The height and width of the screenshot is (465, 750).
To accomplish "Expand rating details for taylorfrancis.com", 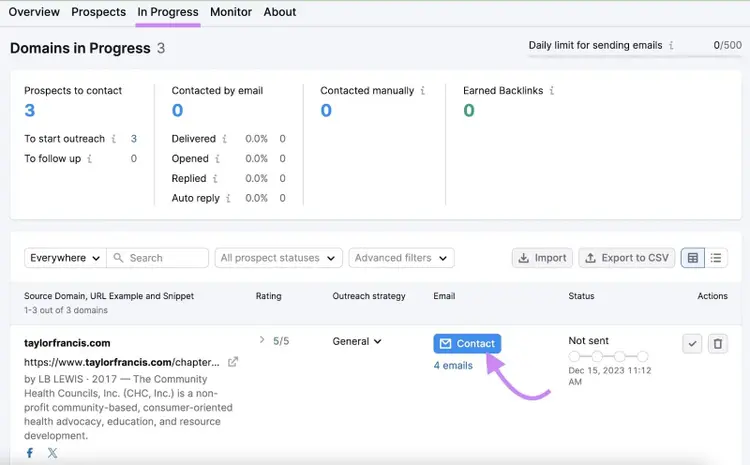I will (262, 340).
